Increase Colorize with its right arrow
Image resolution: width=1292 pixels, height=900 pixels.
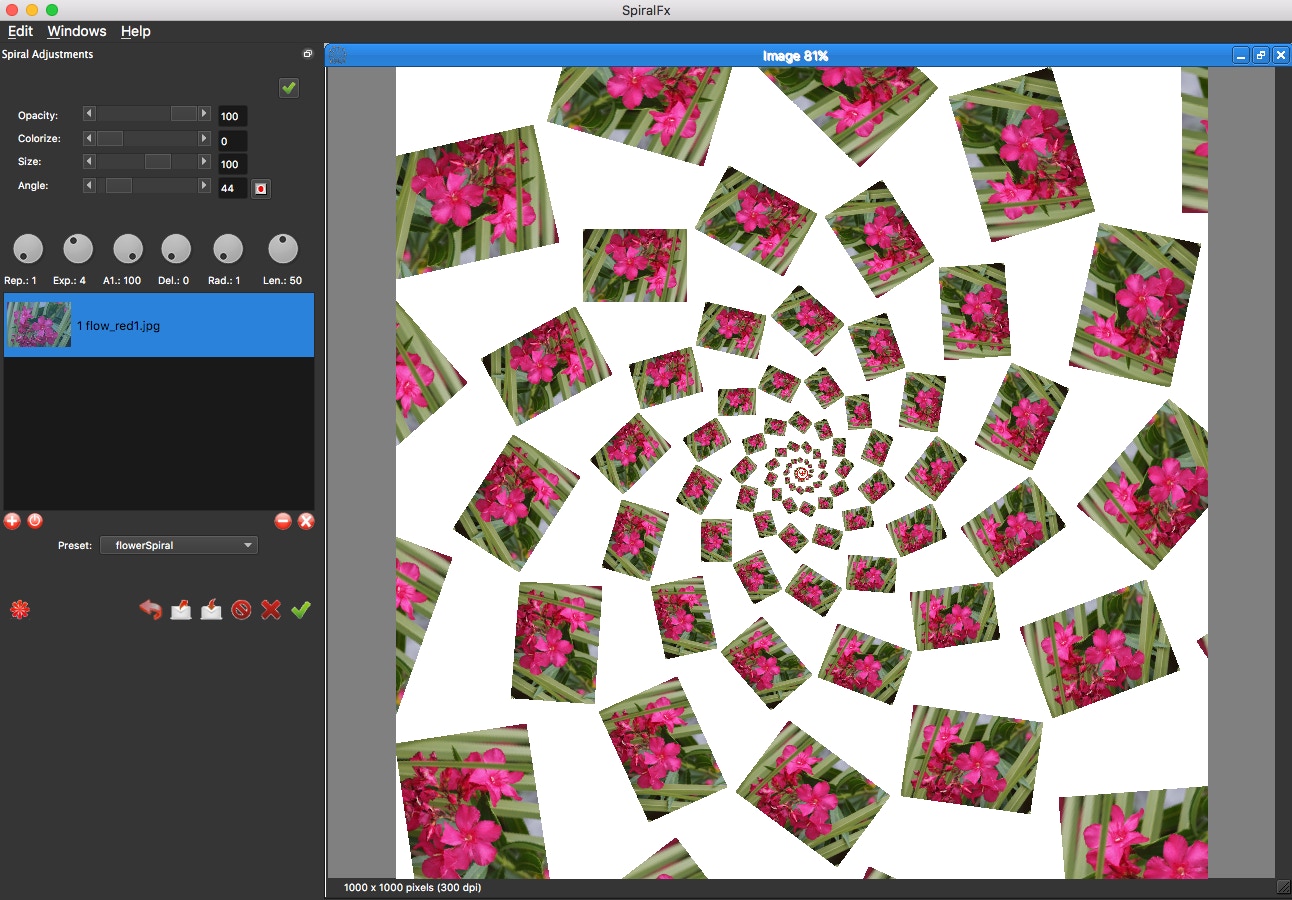[204, 138]
